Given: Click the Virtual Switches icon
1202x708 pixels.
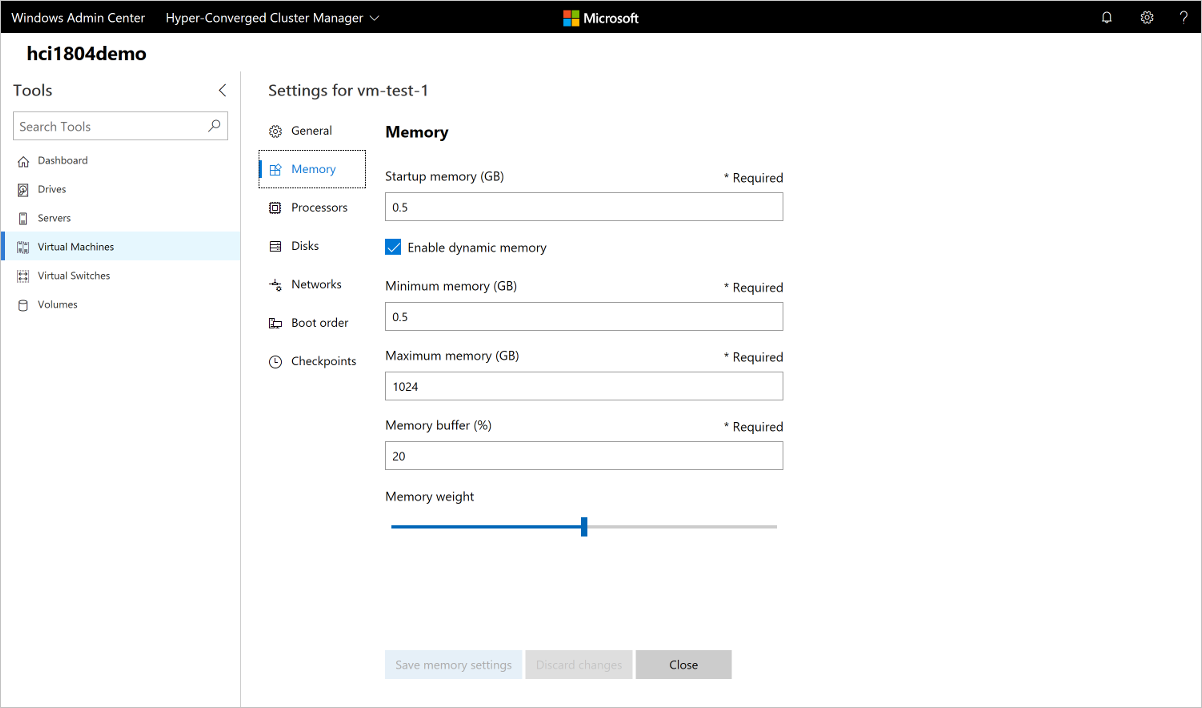Looking at the screenshot, I should pos(23,276).
